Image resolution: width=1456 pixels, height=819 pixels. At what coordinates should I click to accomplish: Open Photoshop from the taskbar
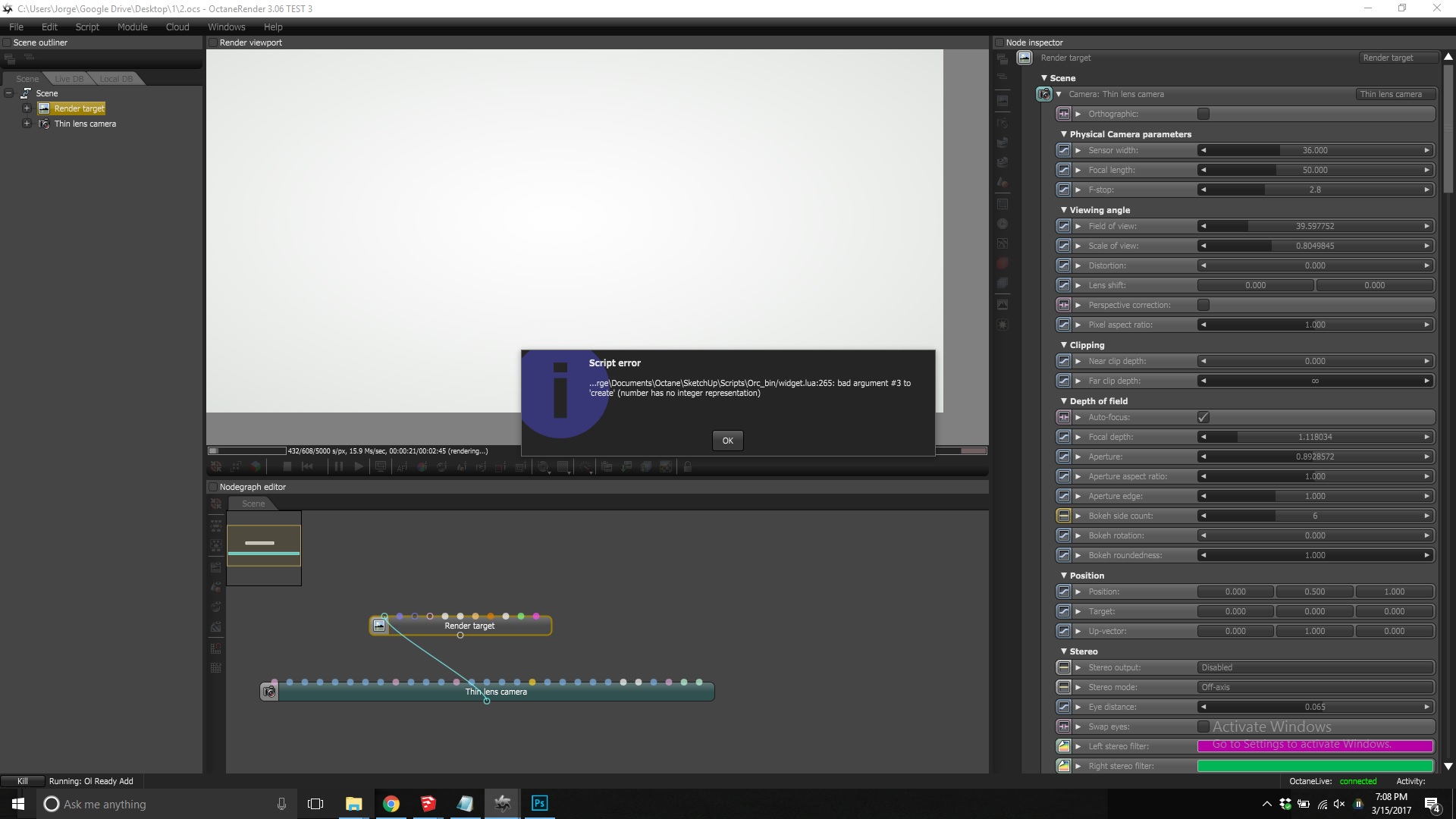point(539,804)
